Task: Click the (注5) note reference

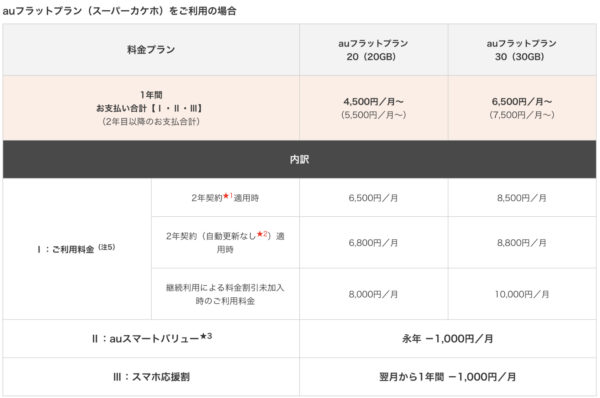Action: [107, 247]
